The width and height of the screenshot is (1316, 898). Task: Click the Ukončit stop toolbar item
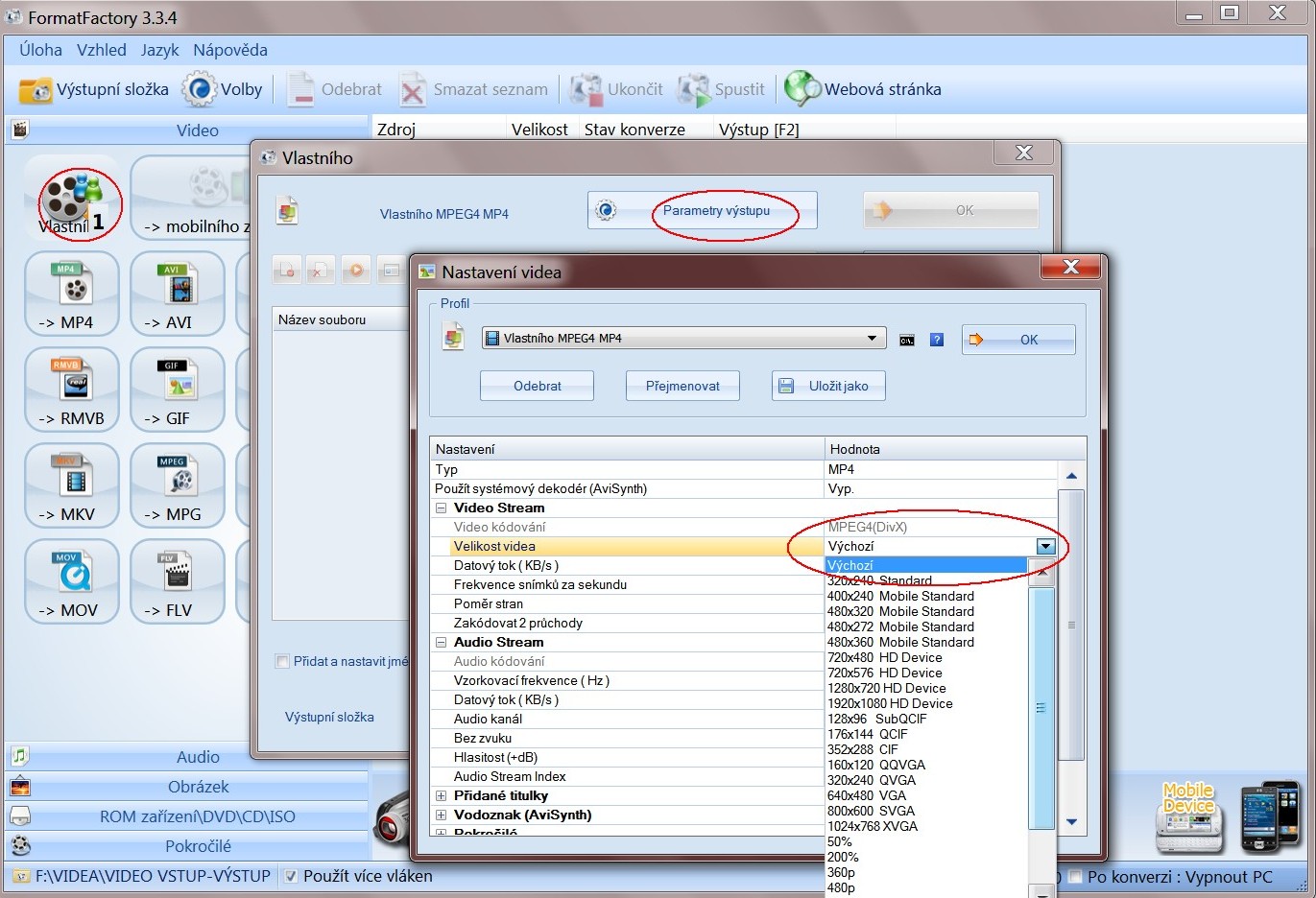point(616,89)
